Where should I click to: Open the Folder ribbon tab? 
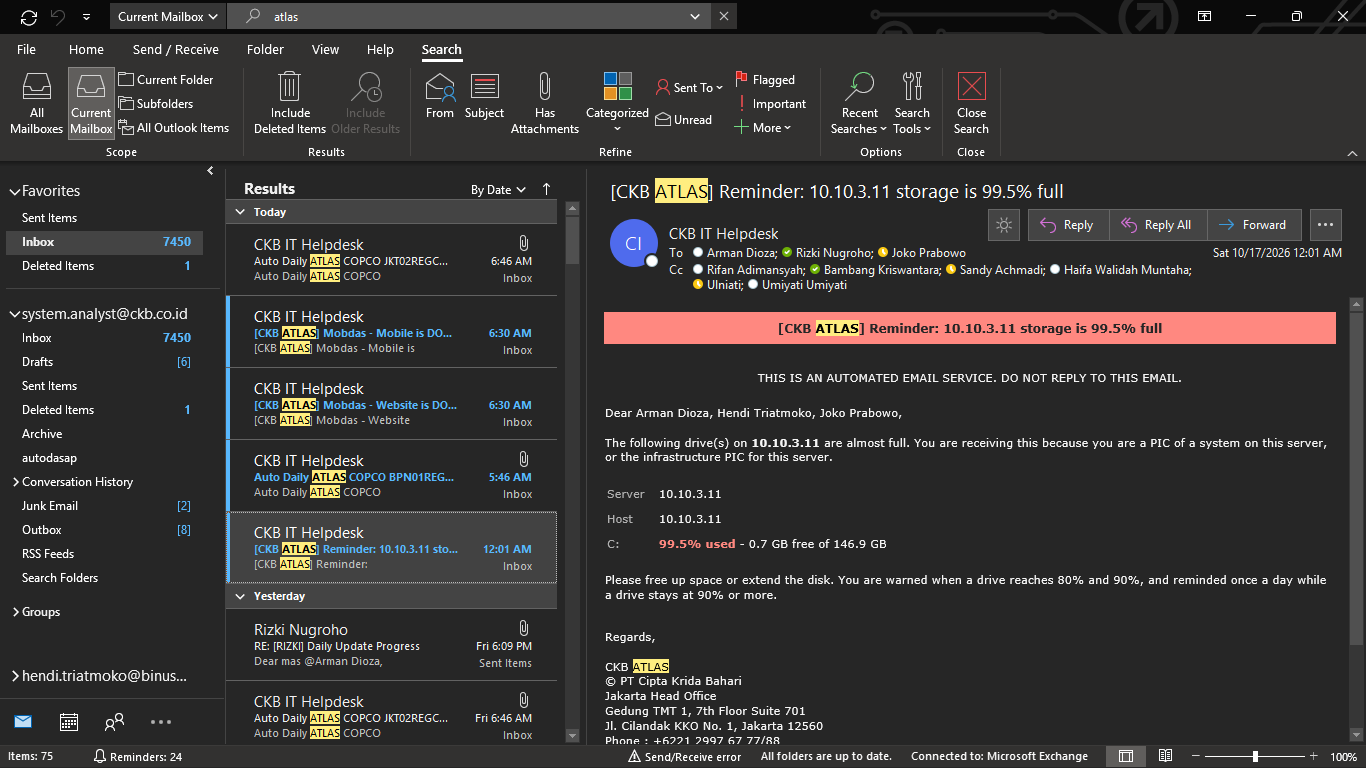[265, 49]
